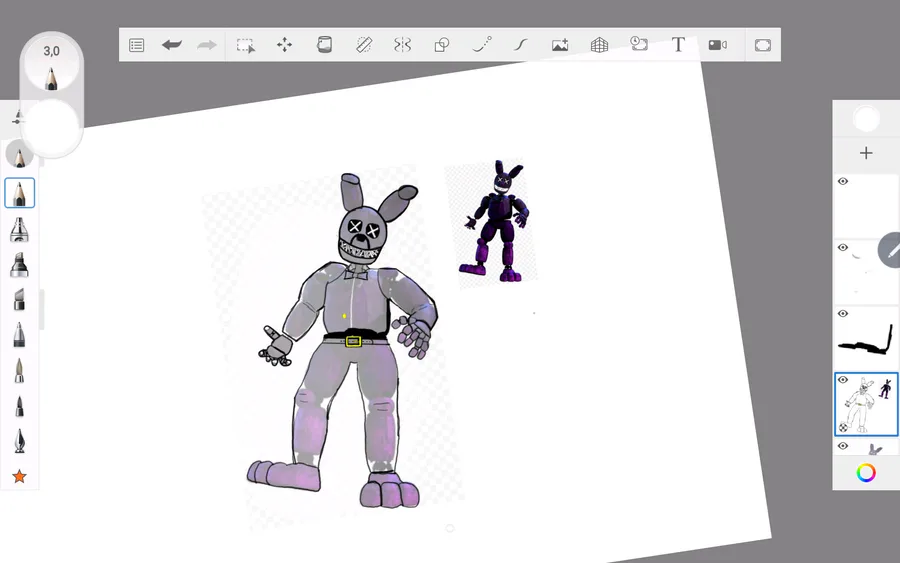Open the Time-lapse recording tool
Image resolution: width=900 pixels, height=563 pixels.
click(639, 44)
